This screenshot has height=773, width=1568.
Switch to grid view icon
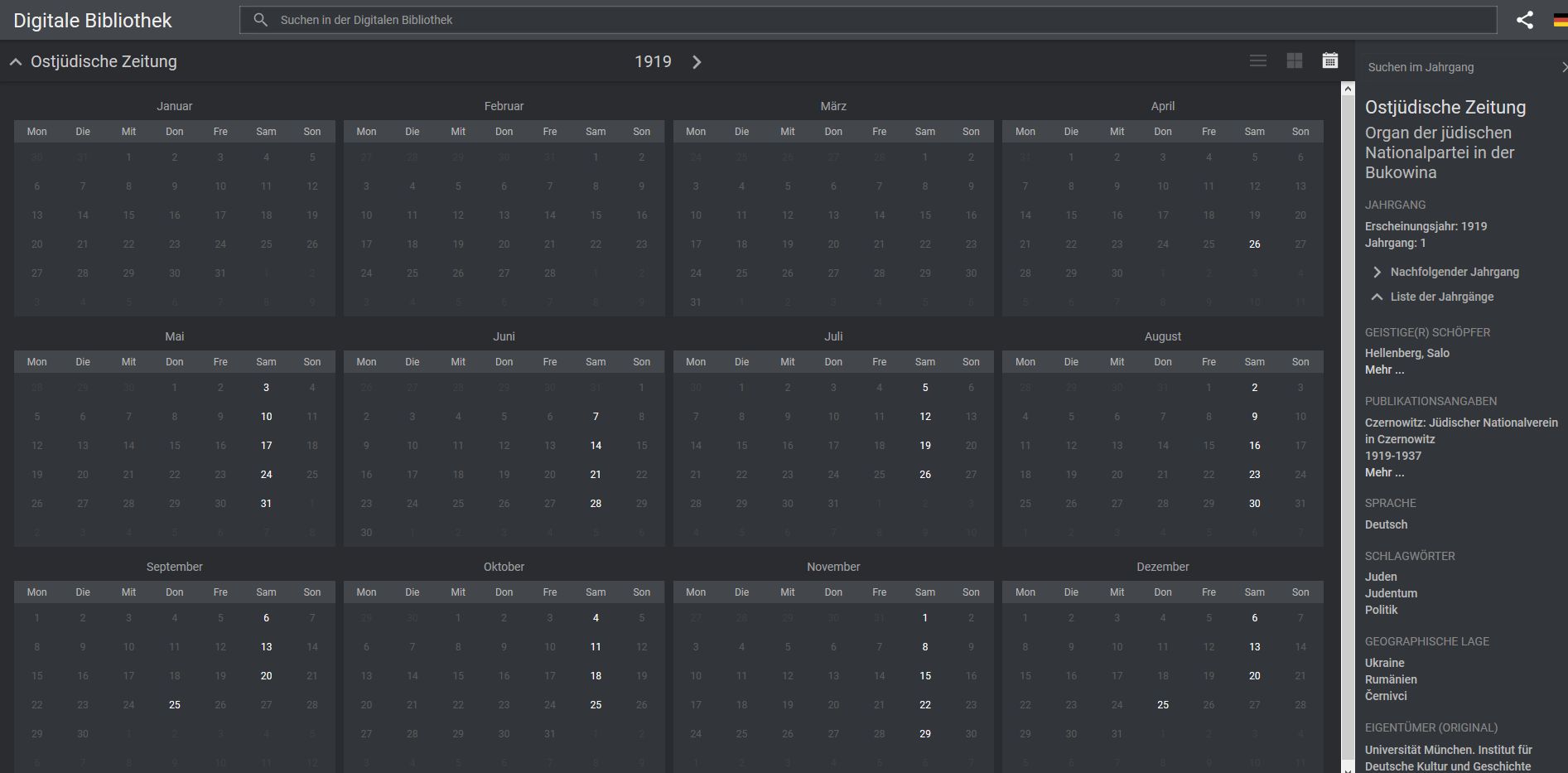click(1295, 60)
